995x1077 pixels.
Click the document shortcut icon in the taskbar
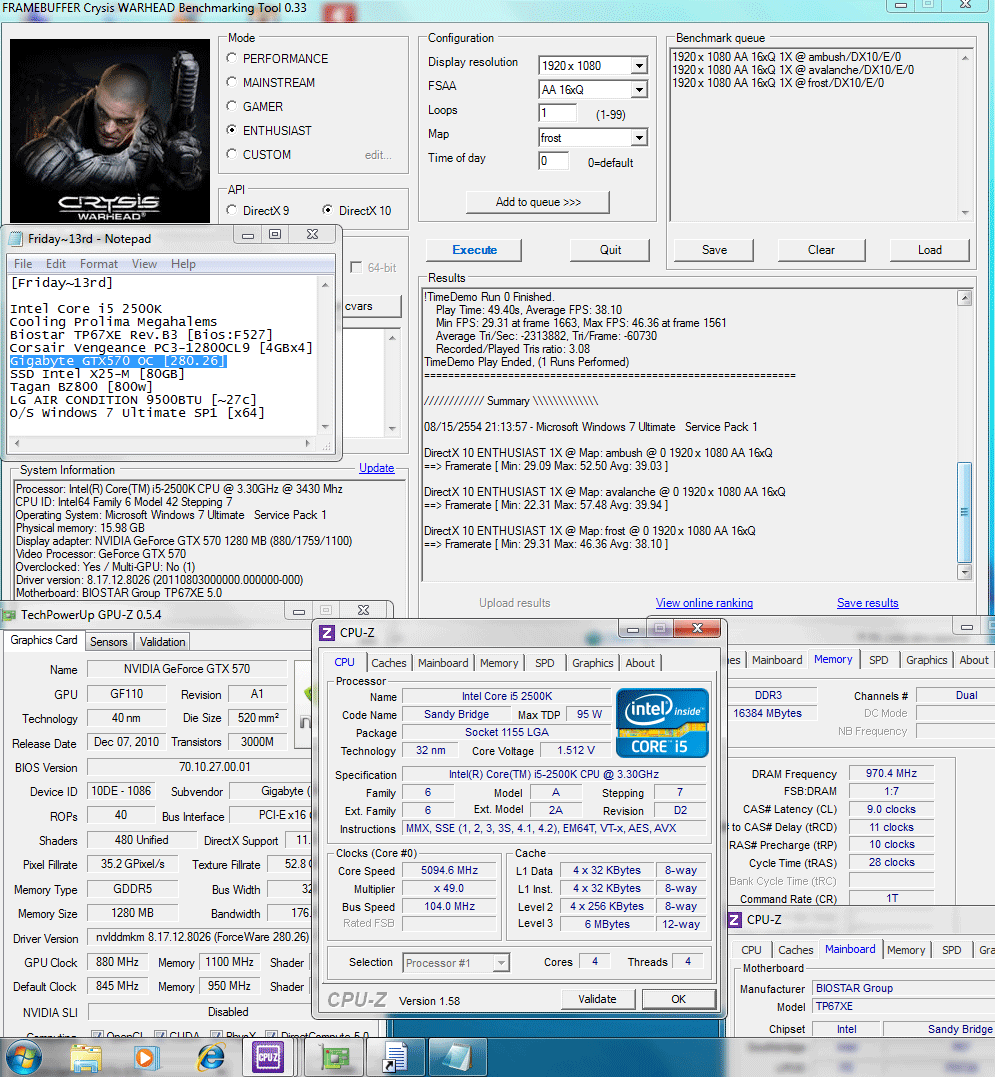(396, 1057)
